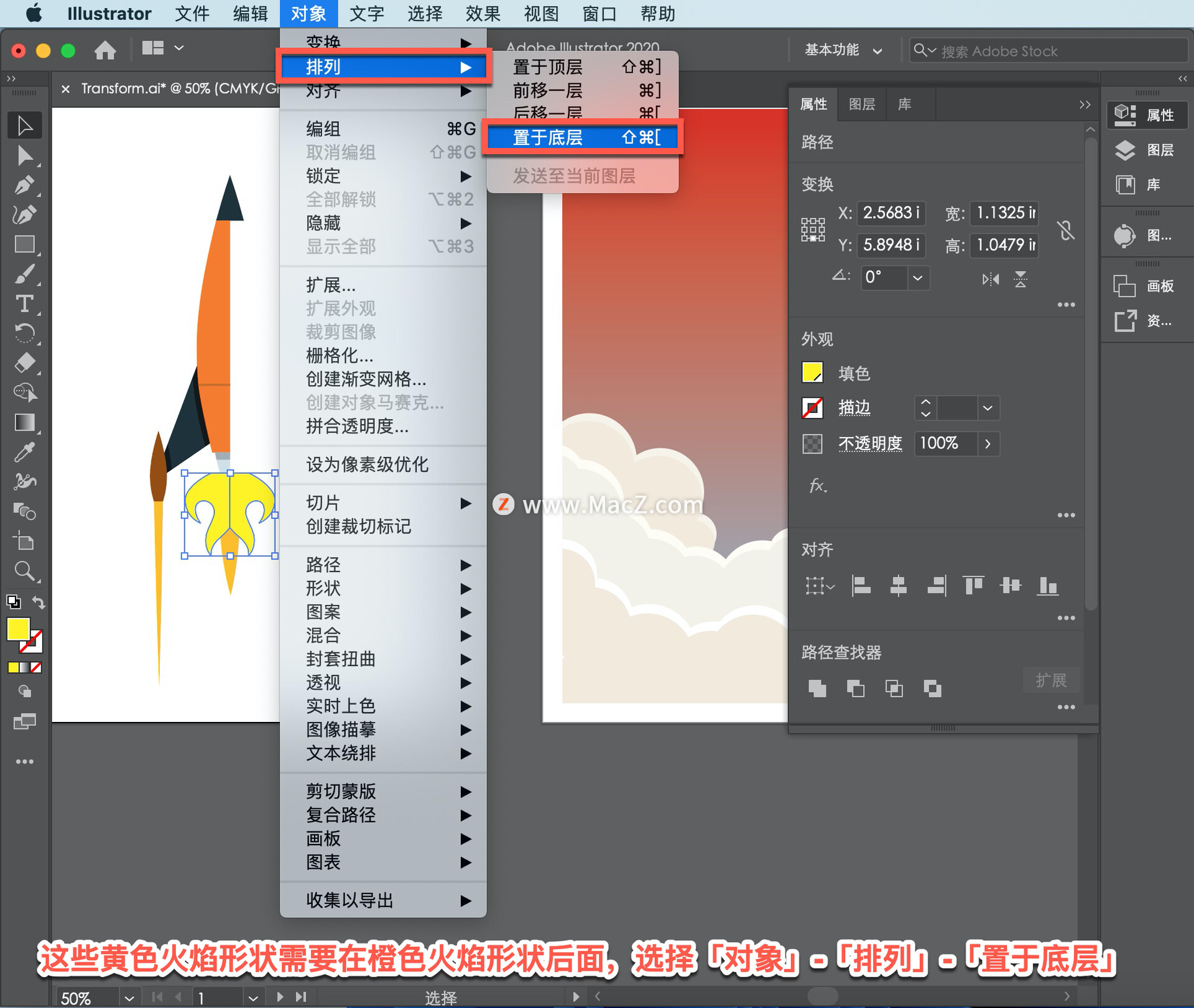Click the Horizontal Align Left icon

click(x=861, y=586)
